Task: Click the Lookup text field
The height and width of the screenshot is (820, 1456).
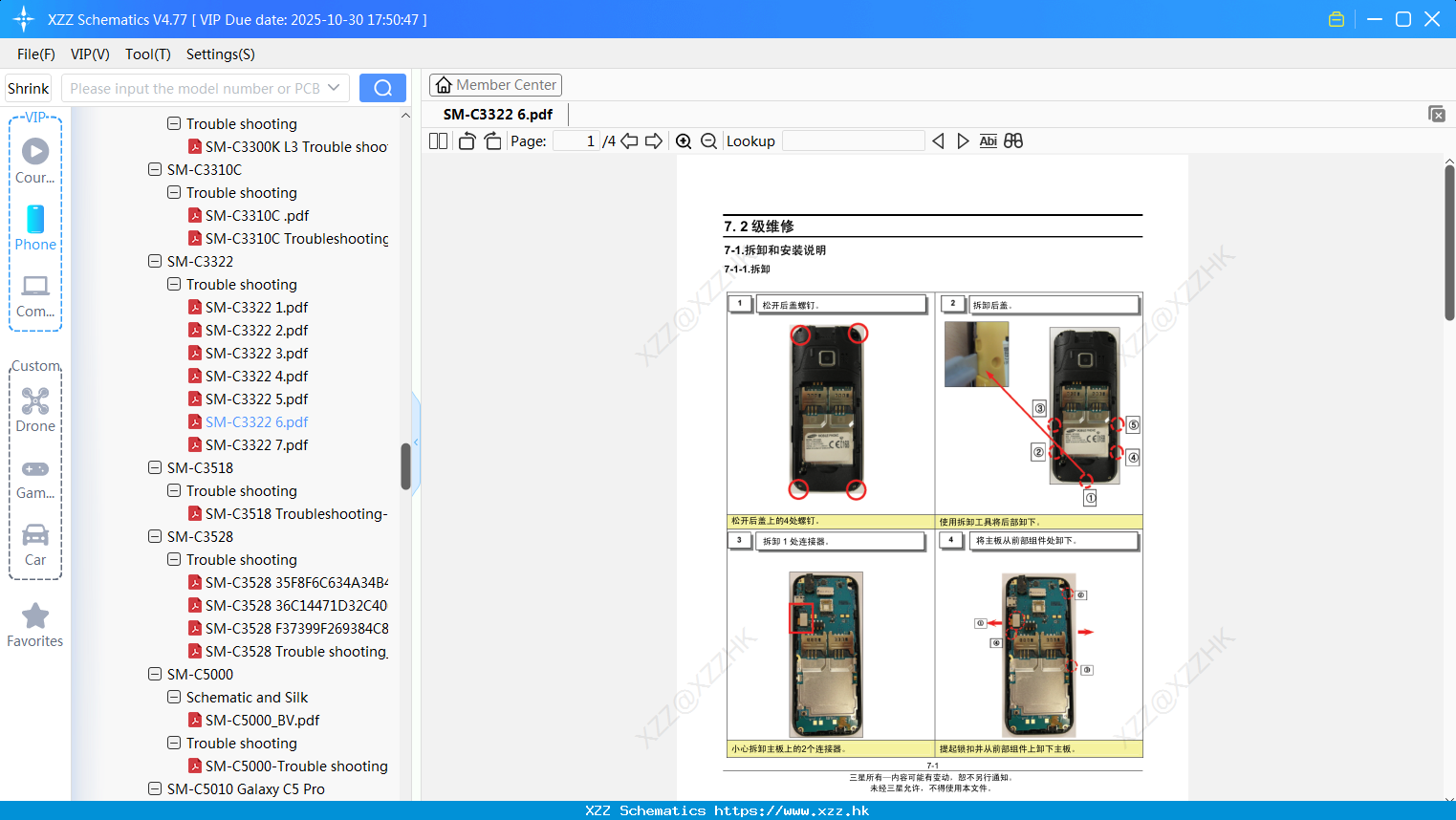Action: [853, 140]
